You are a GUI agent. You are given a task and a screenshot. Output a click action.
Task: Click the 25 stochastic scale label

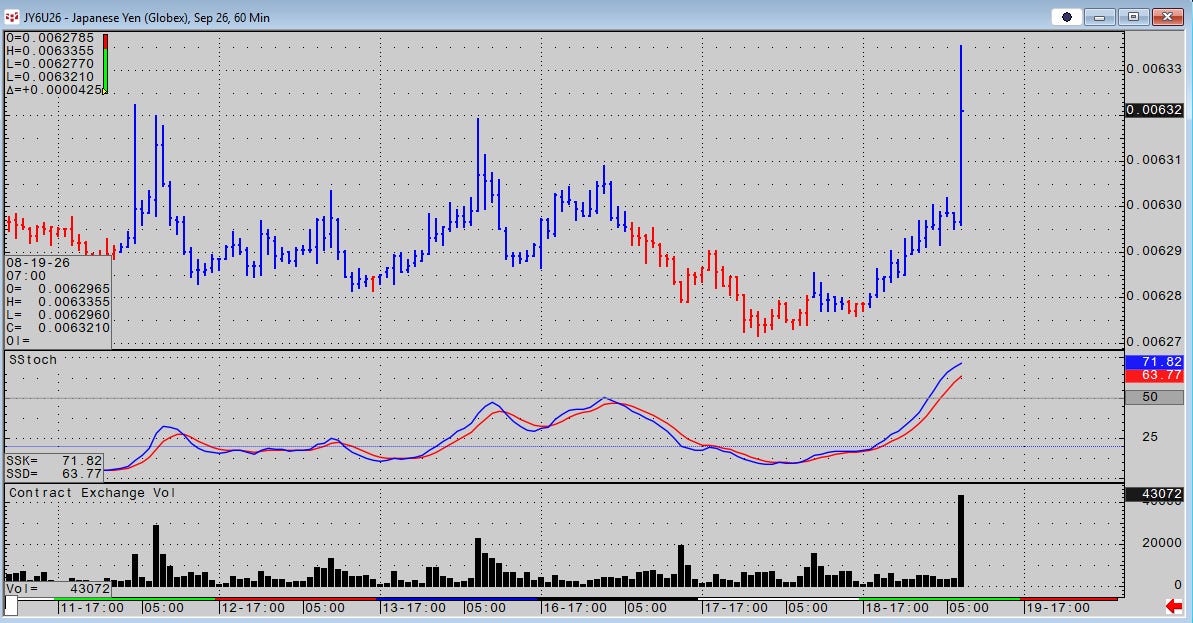[1150, 437]
